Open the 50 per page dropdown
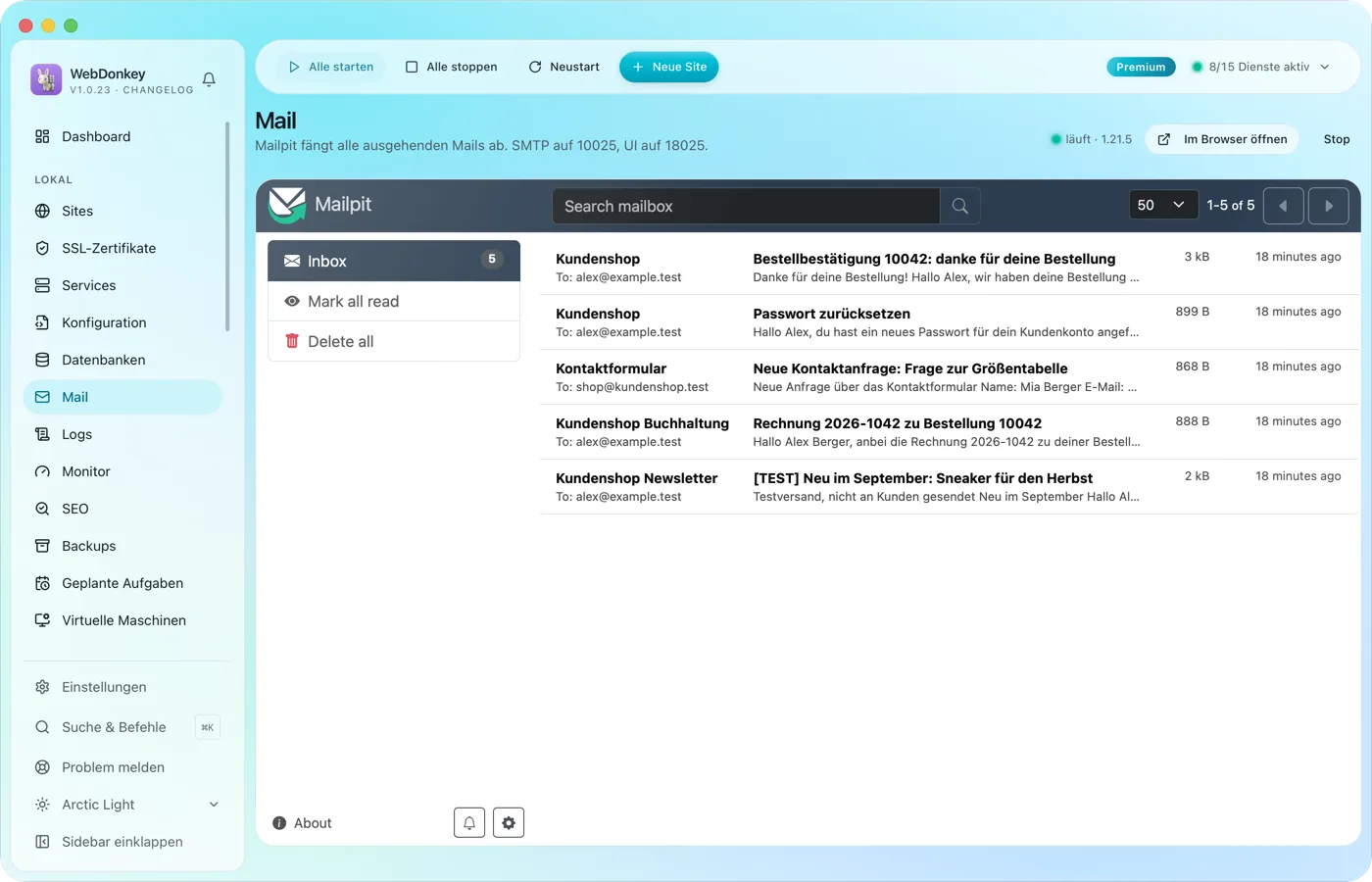Viewport: 1372px width, 882px height. point(1162,205)
